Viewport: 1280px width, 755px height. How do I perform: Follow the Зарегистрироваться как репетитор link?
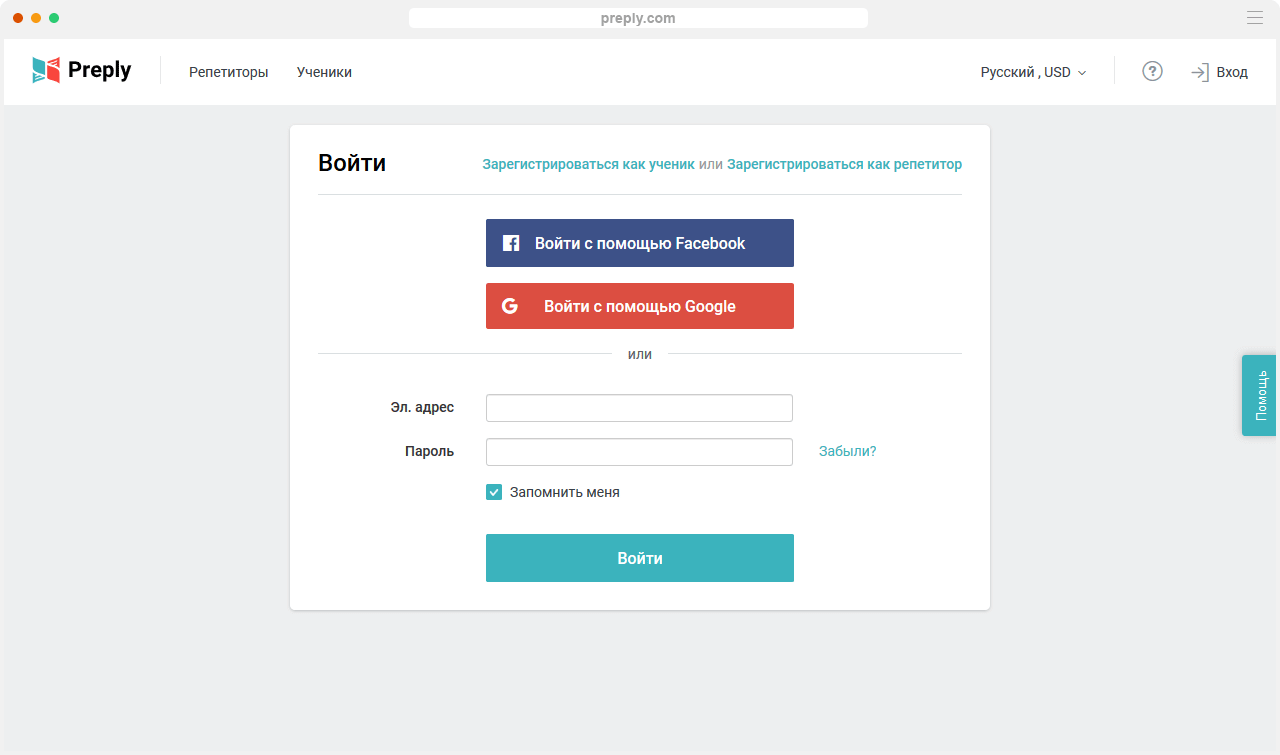pyautogui.click(x=844, y=164)
